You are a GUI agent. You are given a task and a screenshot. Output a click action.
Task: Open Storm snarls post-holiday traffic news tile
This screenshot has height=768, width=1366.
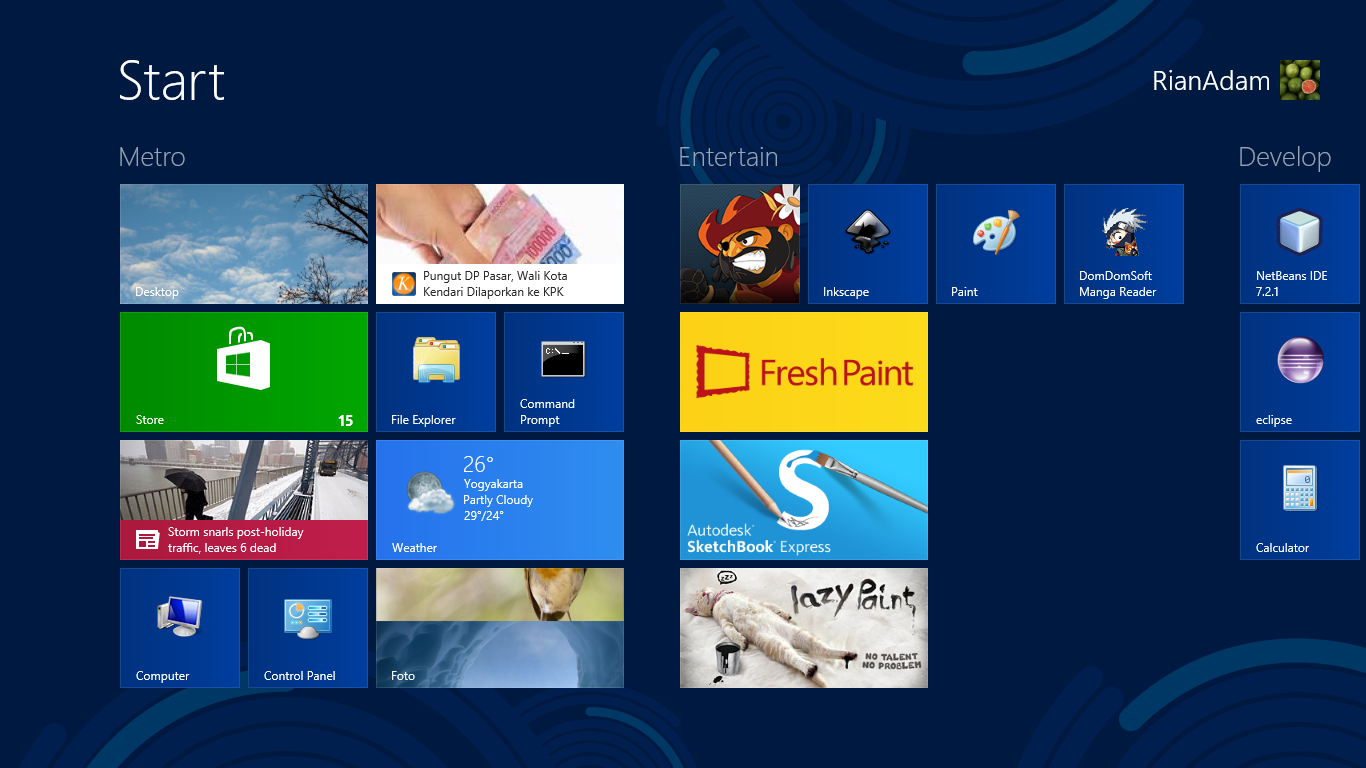pos(244,500)
